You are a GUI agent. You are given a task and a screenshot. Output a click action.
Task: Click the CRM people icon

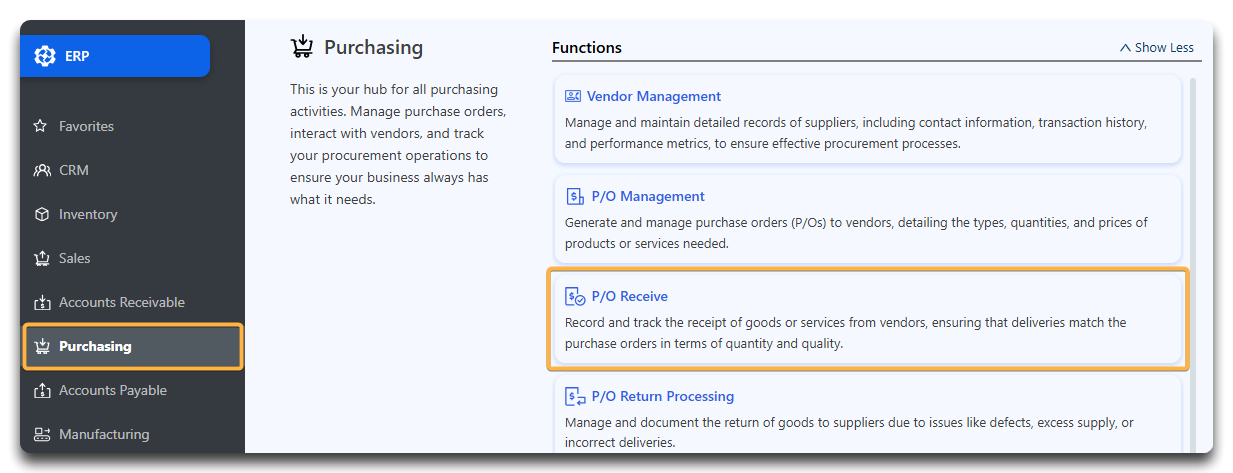[41, 170]
